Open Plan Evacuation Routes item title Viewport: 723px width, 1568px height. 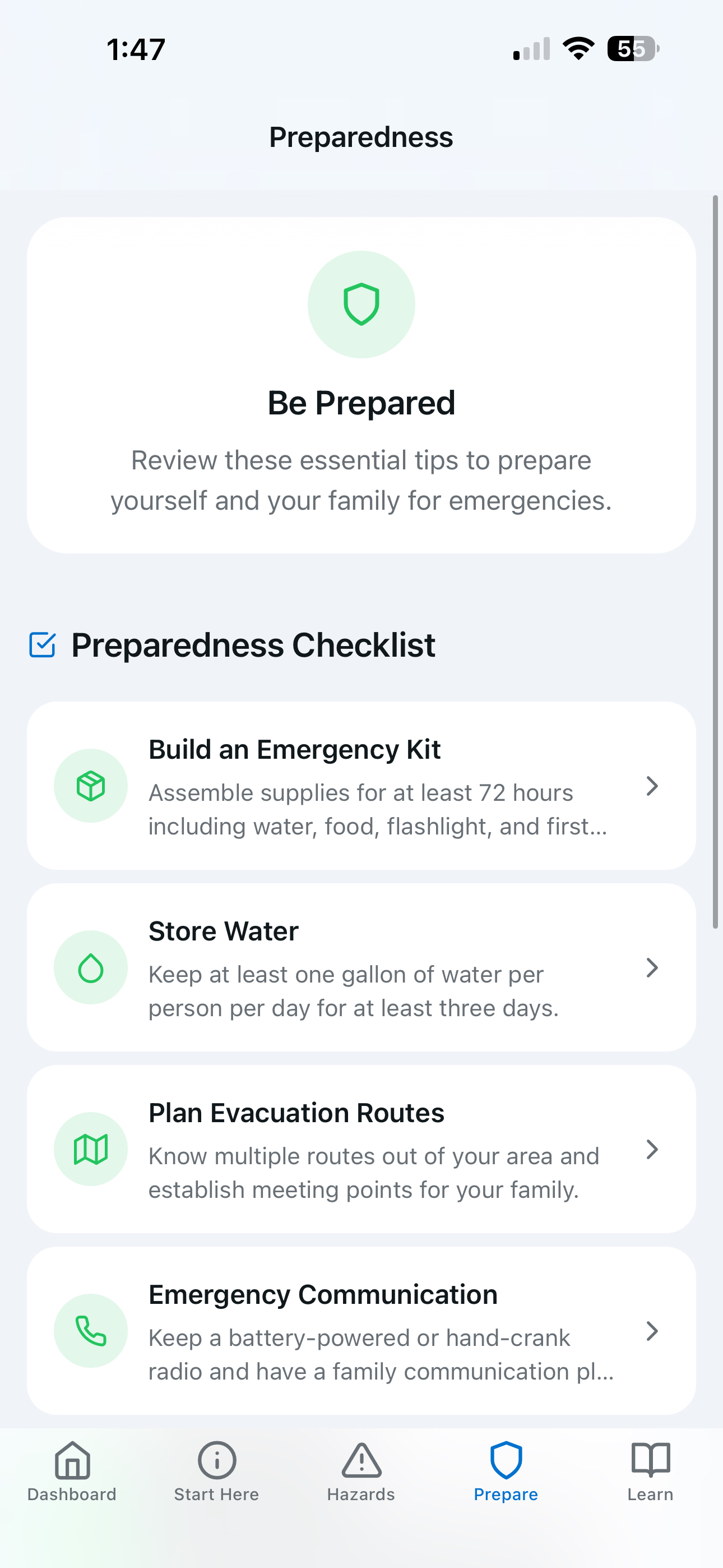[296, 1113]
